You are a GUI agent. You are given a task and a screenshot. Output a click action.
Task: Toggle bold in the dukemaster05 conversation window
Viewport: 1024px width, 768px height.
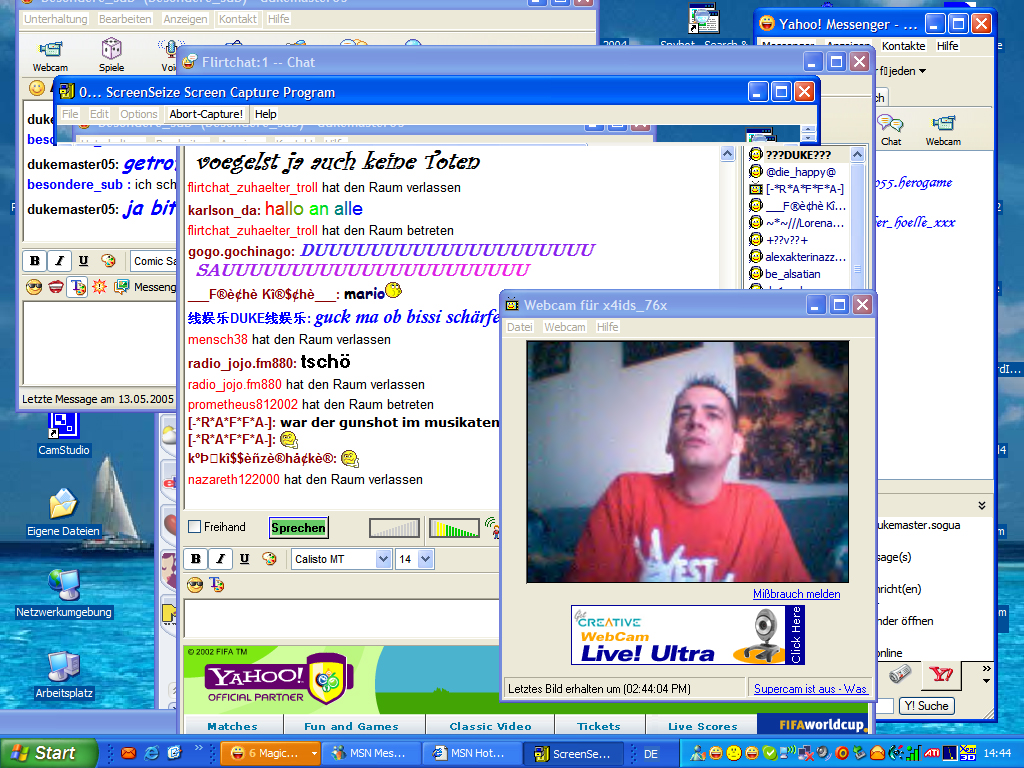[35, 261]
